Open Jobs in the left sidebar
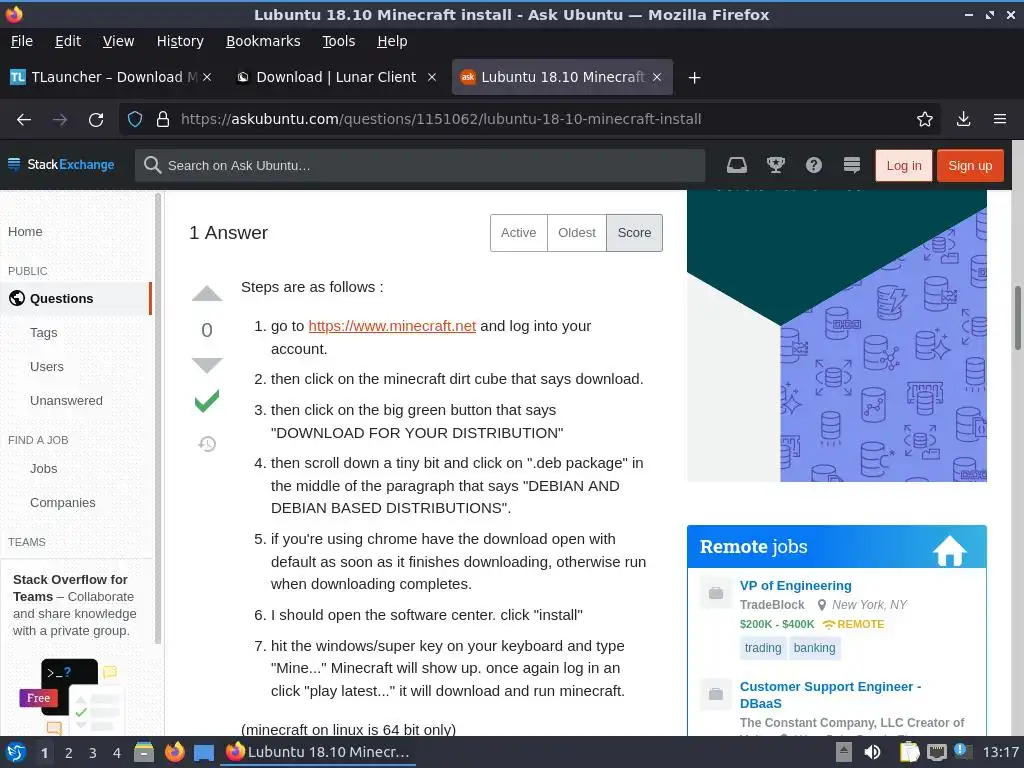The width and height of the screenshot is (1024, 768). click(44, 469)
